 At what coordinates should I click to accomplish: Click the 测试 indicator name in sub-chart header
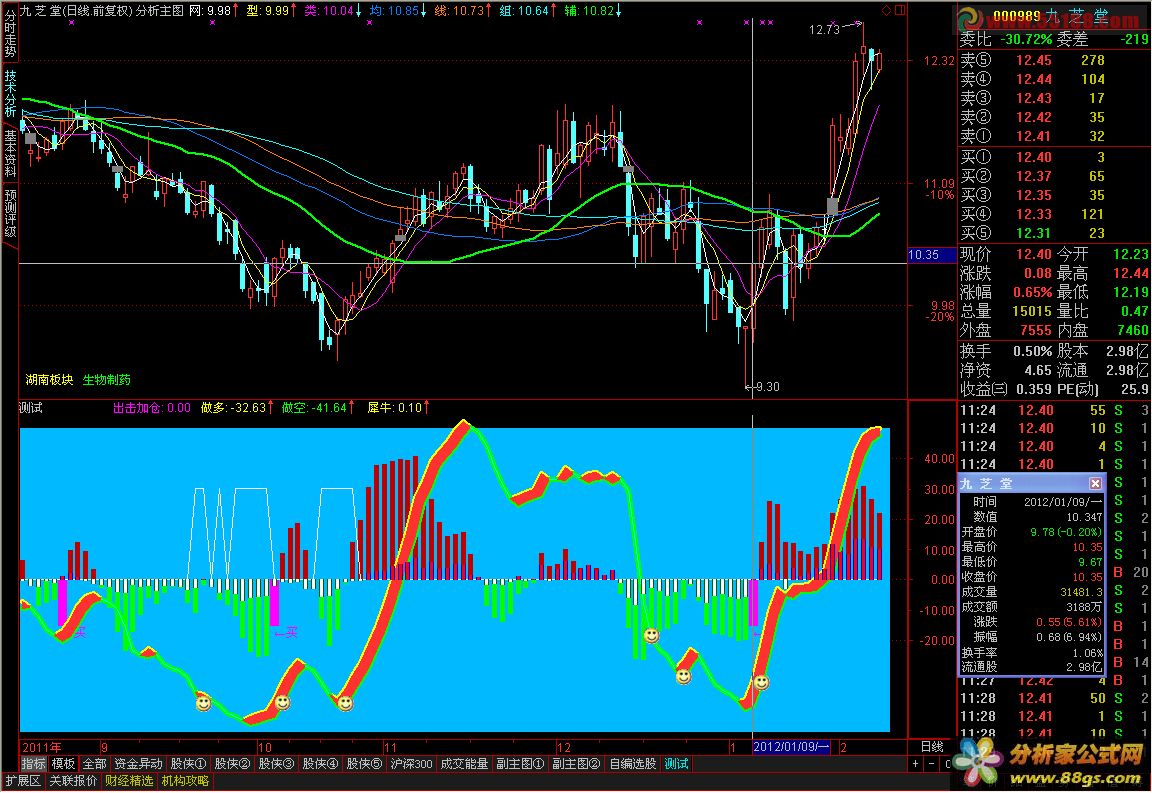[x=31, y=408]
